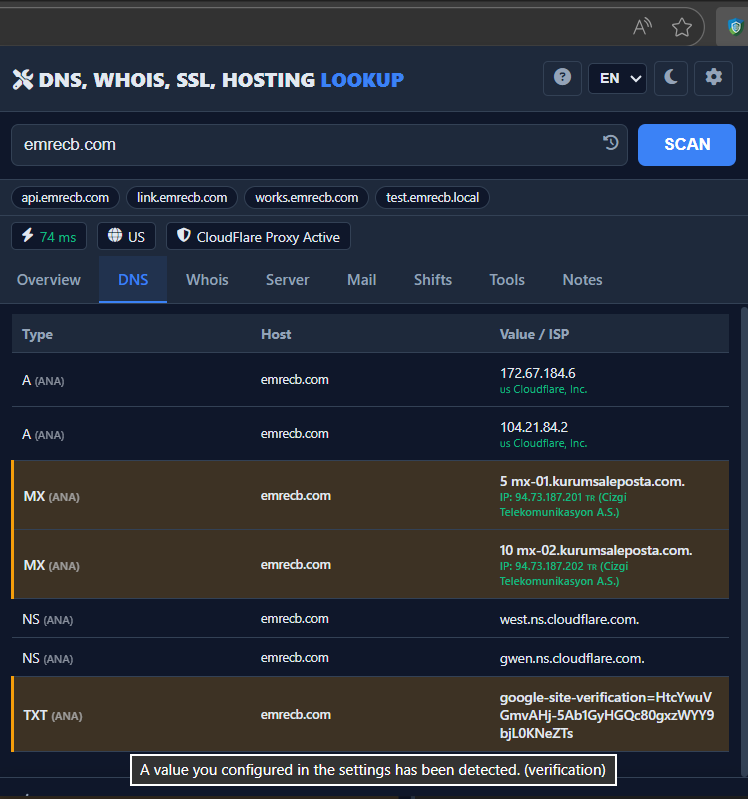The image size is (748, 799).
Task: Click the 74 ms latency badge
Action: pos(49,237)
